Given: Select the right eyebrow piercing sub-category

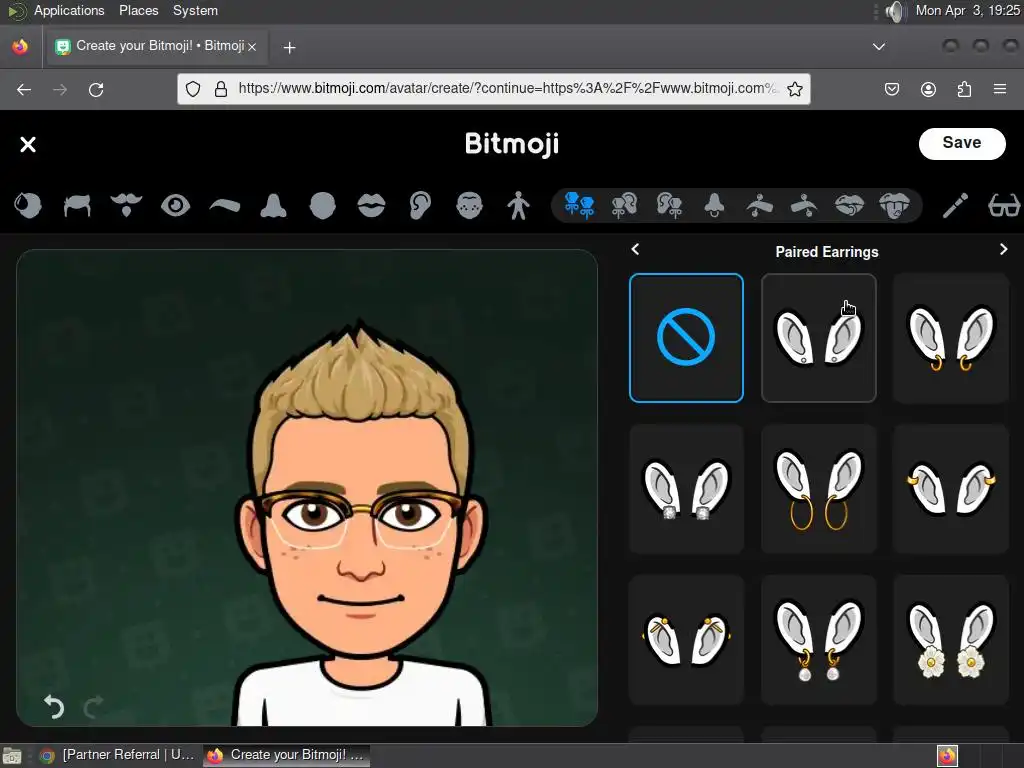Looking at the screenshot, I should click(x=804, y=206).
